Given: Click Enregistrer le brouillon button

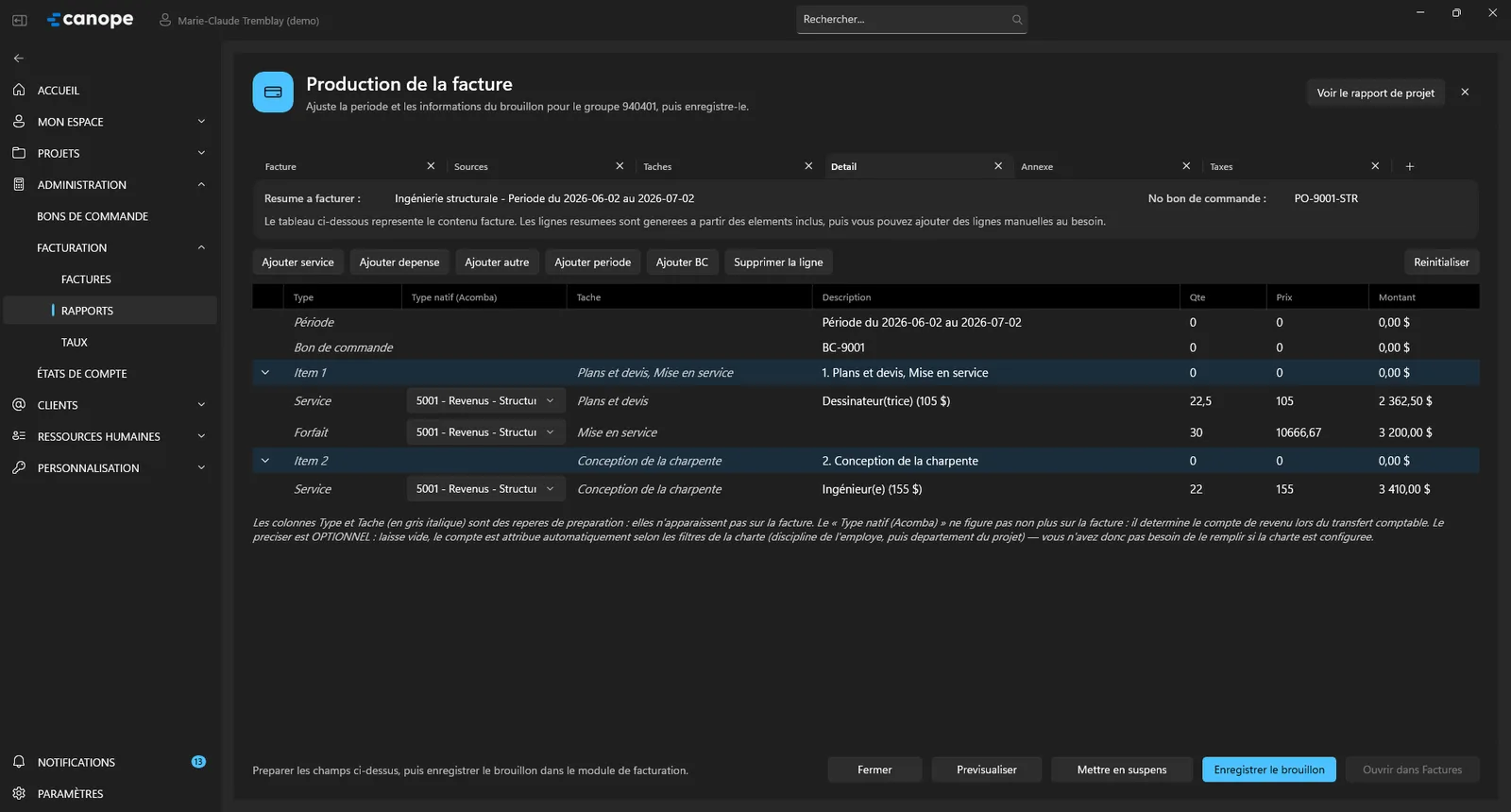Looking at the screenshot, I should 1269,770.
